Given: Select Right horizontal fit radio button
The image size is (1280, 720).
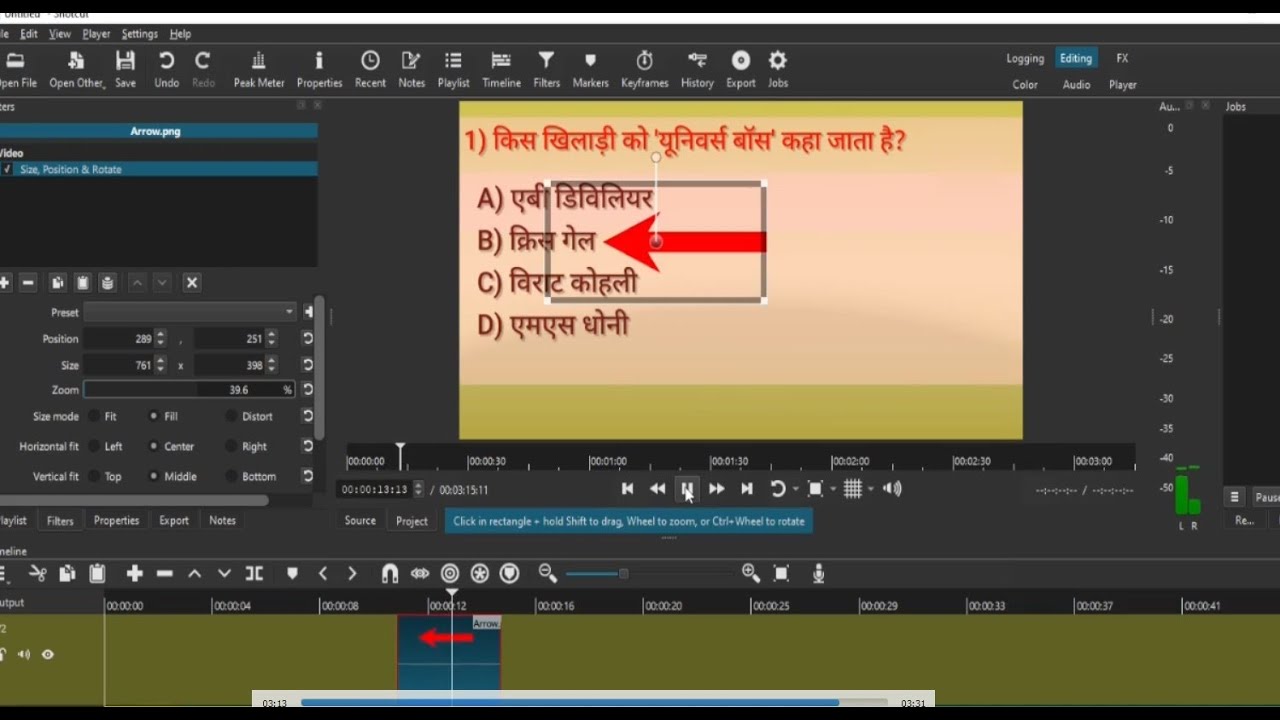Looking at the screenshot, I should [231, 446].
